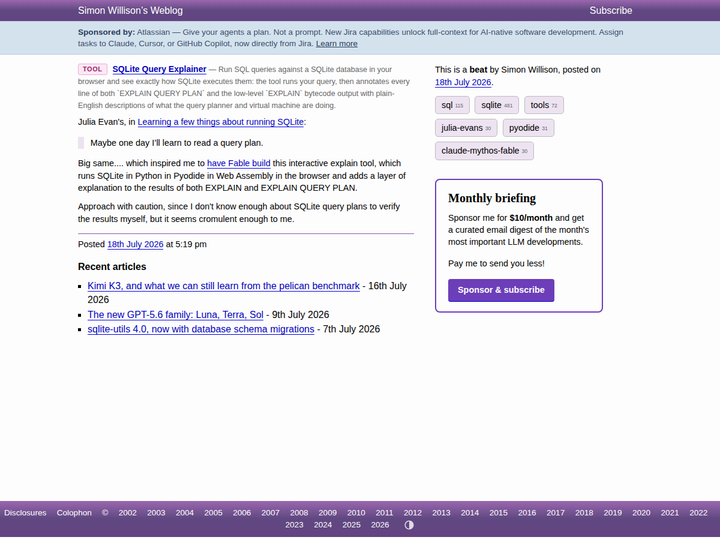Go to the 2016 archive
Screen dimensions: 720x540
click(527, 512)
